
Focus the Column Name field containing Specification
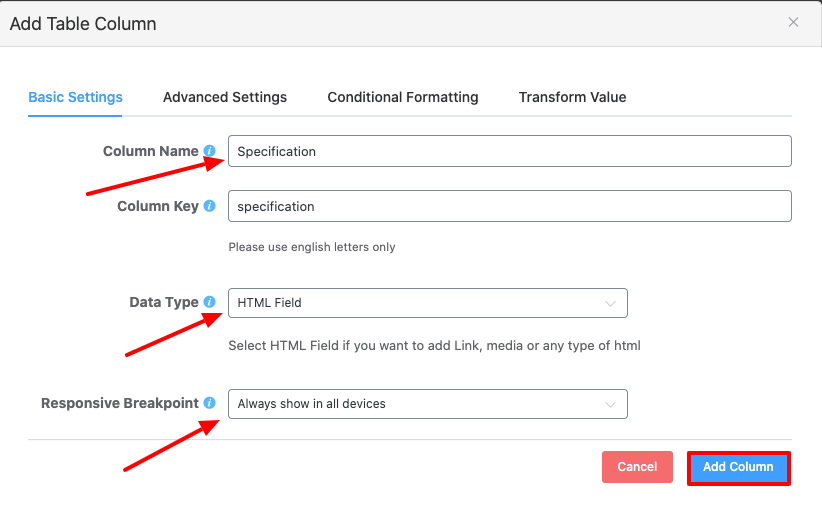tap(509, 152)
